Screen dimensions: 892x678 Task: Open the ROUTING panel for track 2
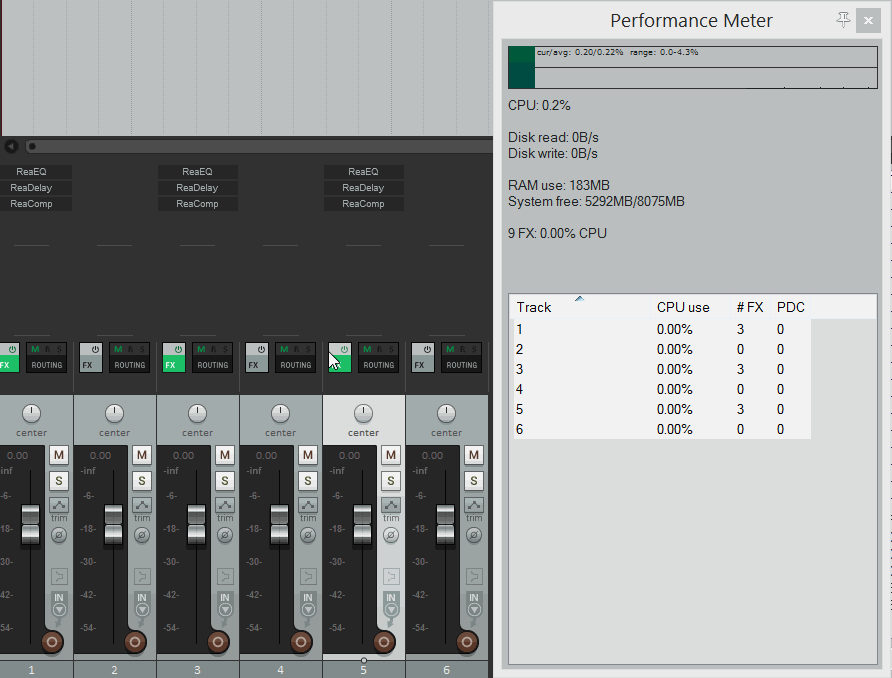[x=130, y=365]
